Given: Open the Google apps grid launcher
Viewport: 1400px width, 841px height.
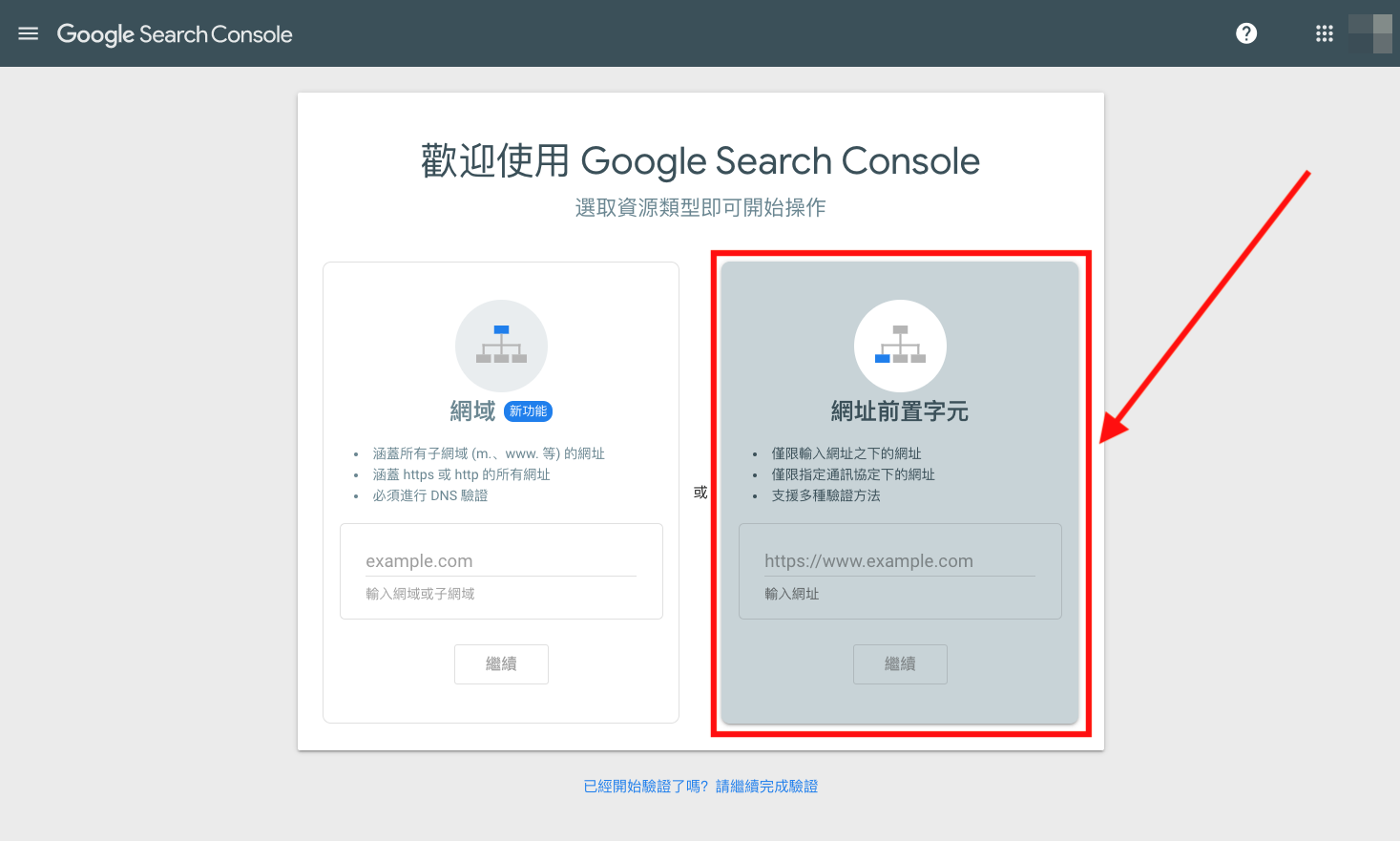Looking at the screenshot, I should [x=1325, y=33].
